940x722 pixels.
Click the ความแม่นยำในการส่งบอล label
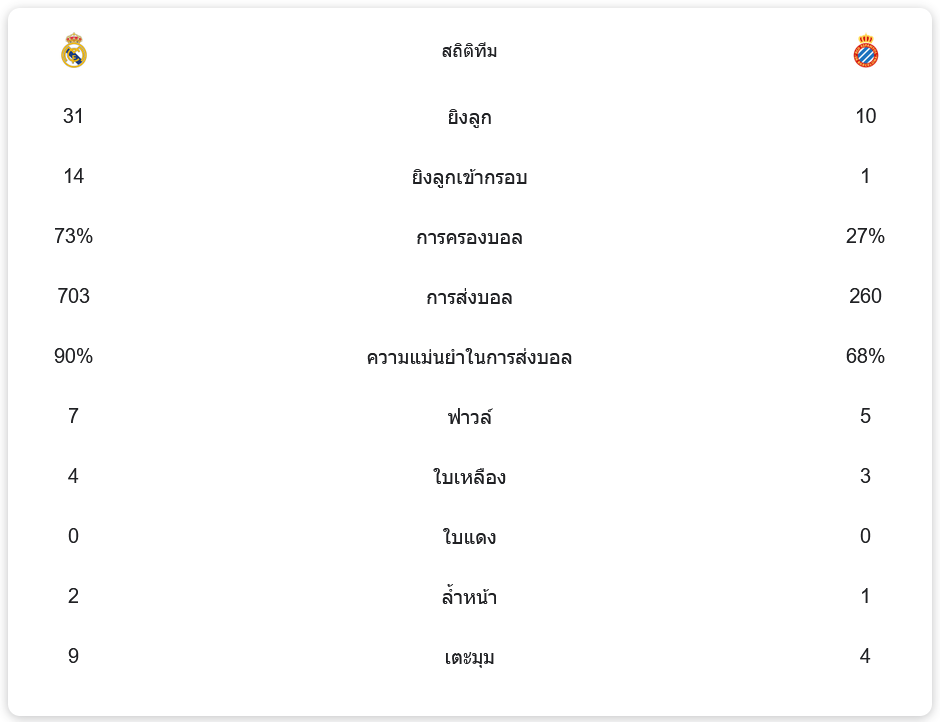(x=469, y=357)
